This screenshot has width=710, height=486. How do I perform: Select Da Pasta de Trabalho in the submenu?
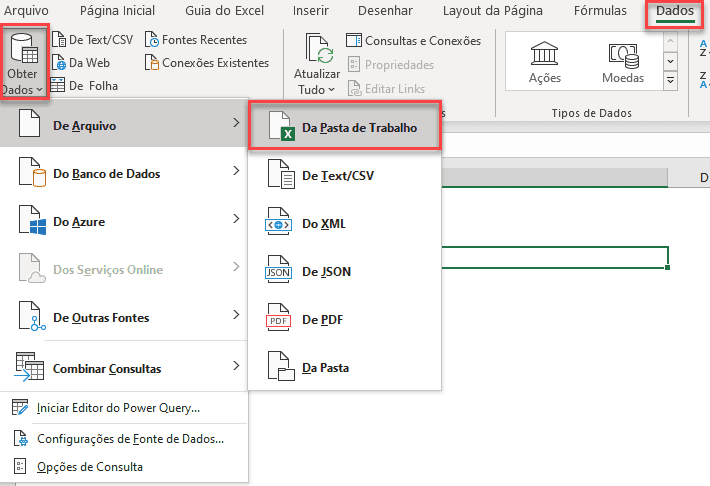(345, 126)
